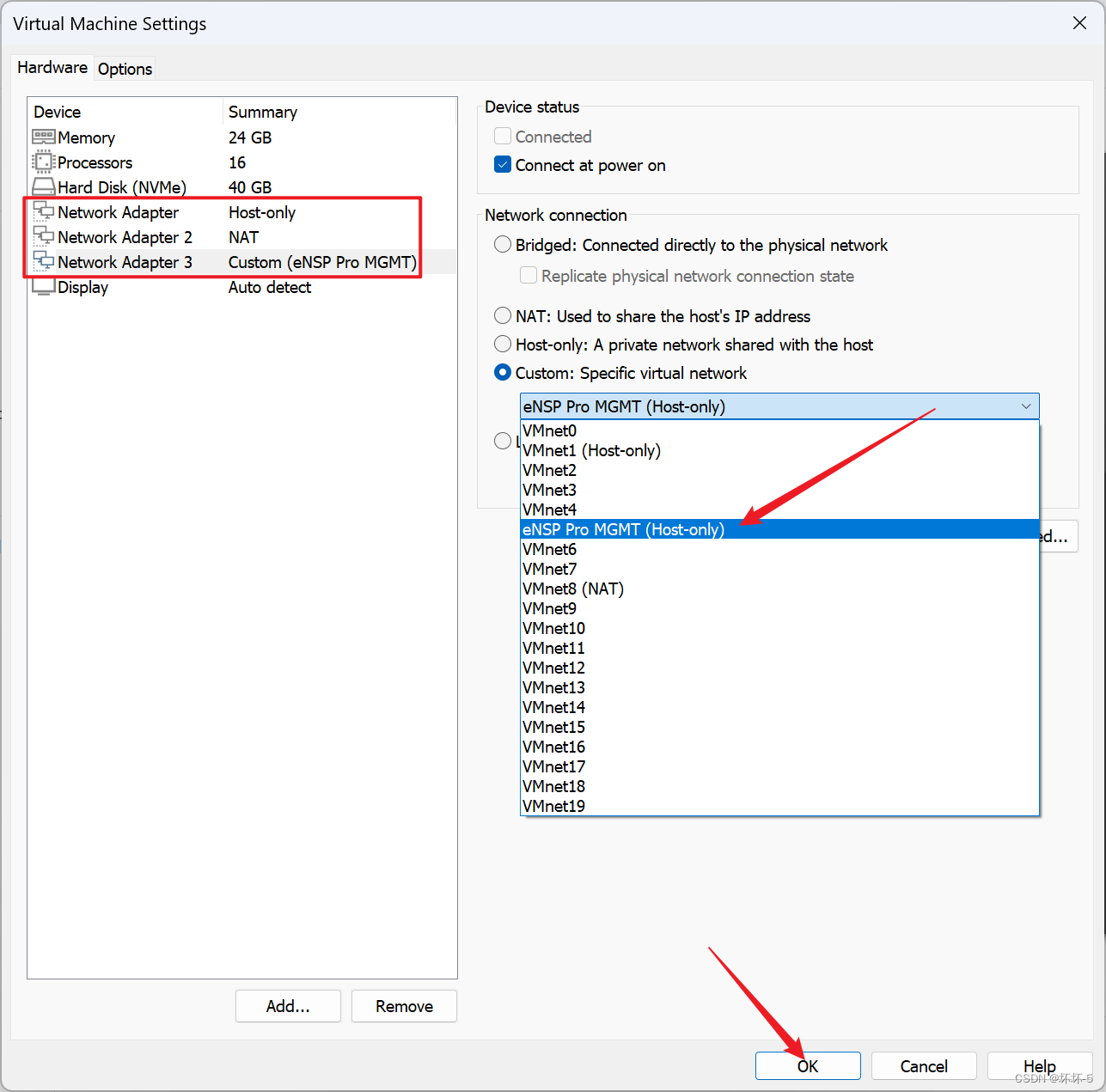Select VMnet1 (Host-only) in the network list
Viewport: 1106px width, 1092px height.
pyautogui.click(x=591, y=450)
